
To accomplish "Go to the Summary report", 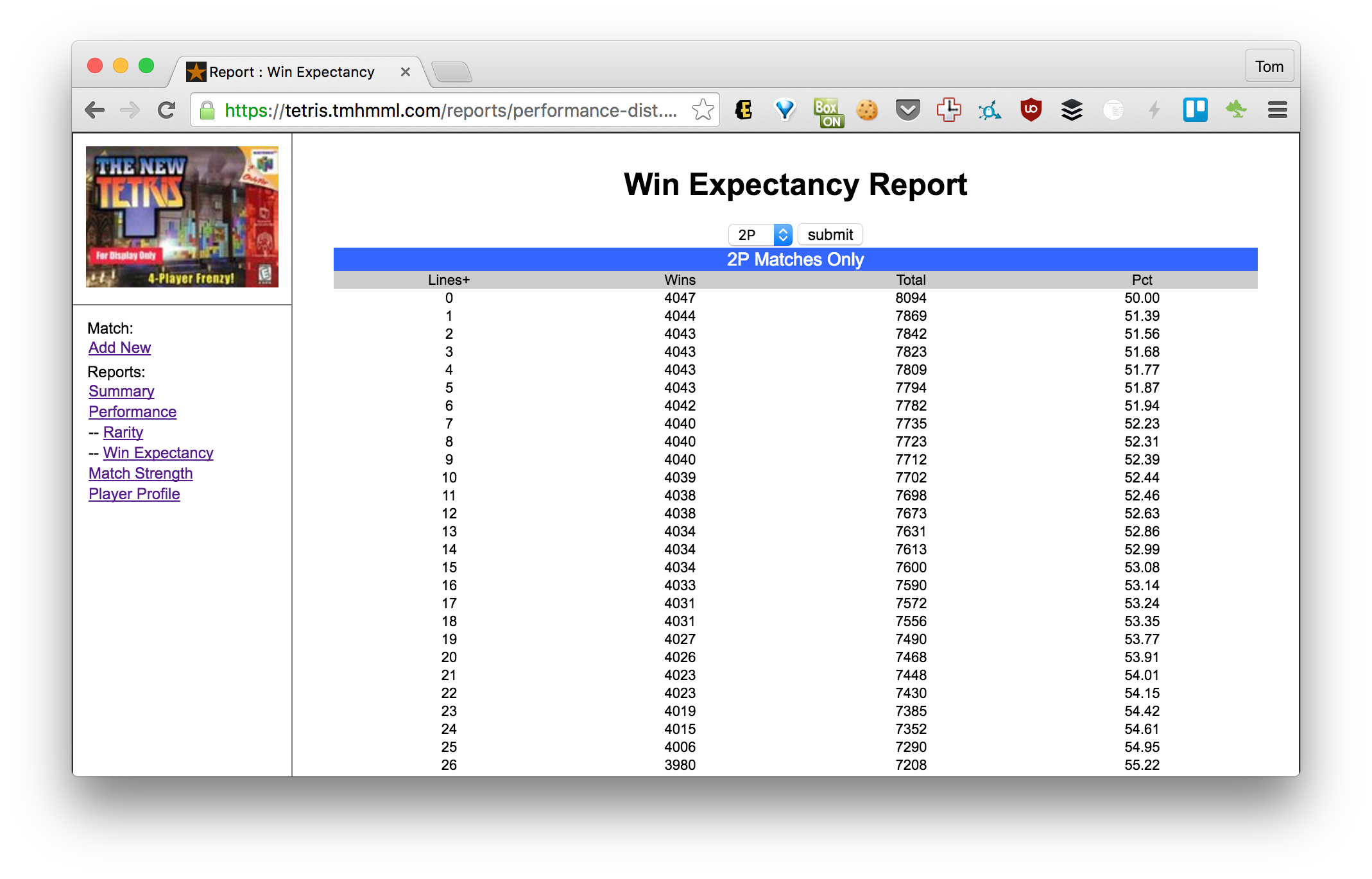I will point(121,391).
